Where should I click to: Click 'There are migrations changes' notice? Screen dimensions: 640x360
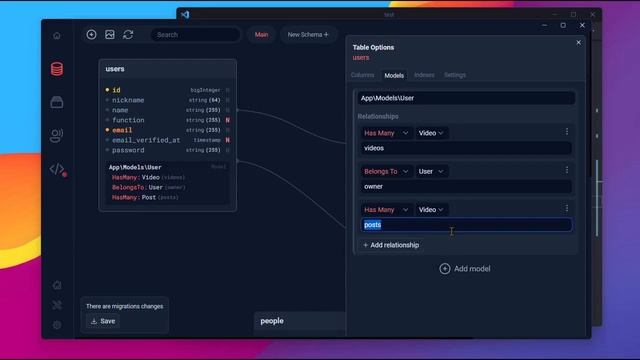tap(124, 307)
